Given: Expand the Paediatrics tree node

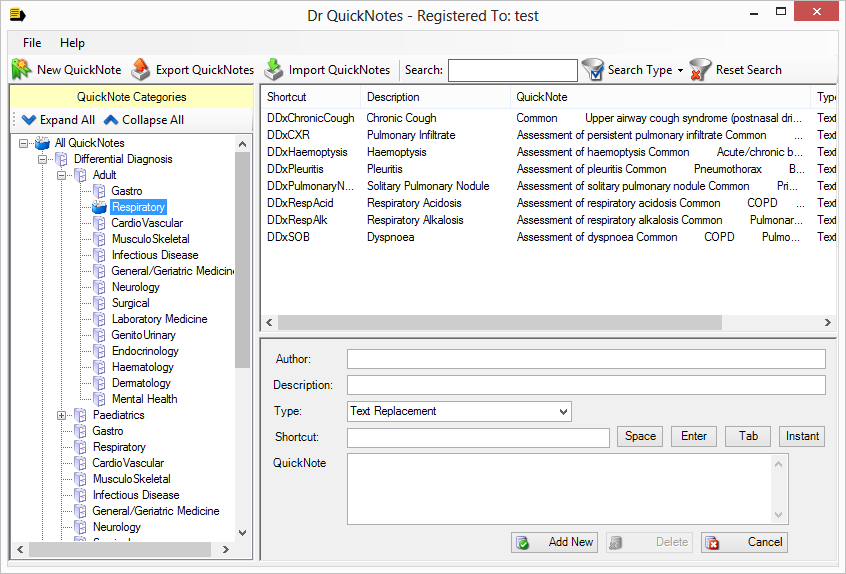Looking at the screenshot, I should [x=62, y=415].
